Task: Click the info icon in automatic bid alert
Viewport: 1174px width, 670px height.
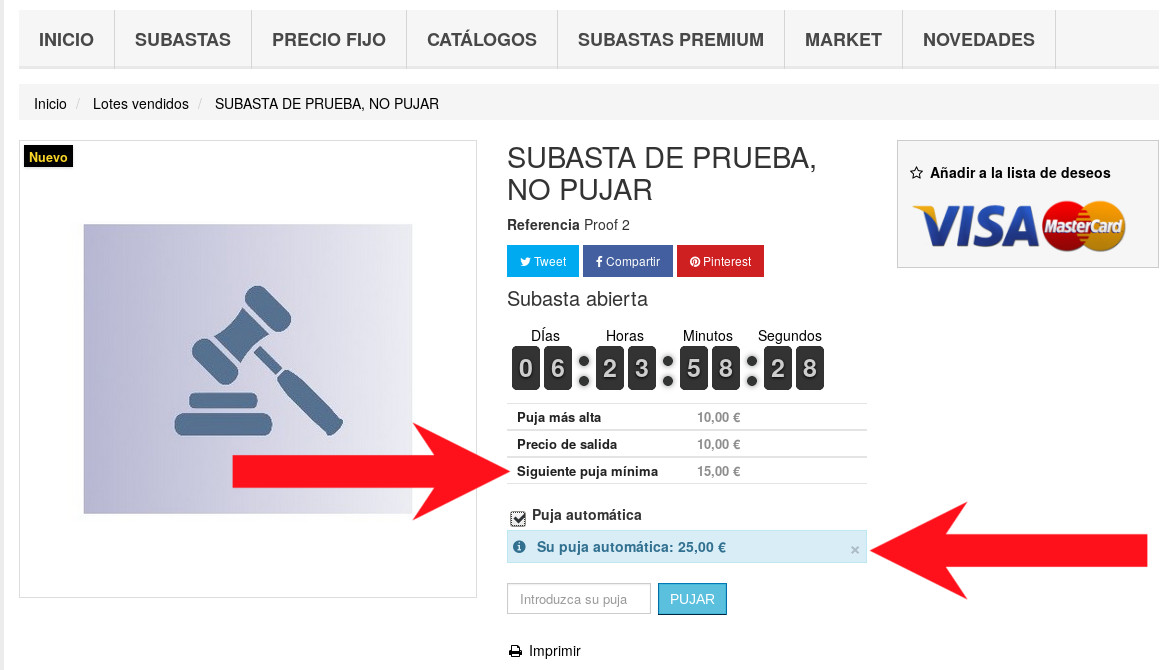Action: tap(520, 547)
